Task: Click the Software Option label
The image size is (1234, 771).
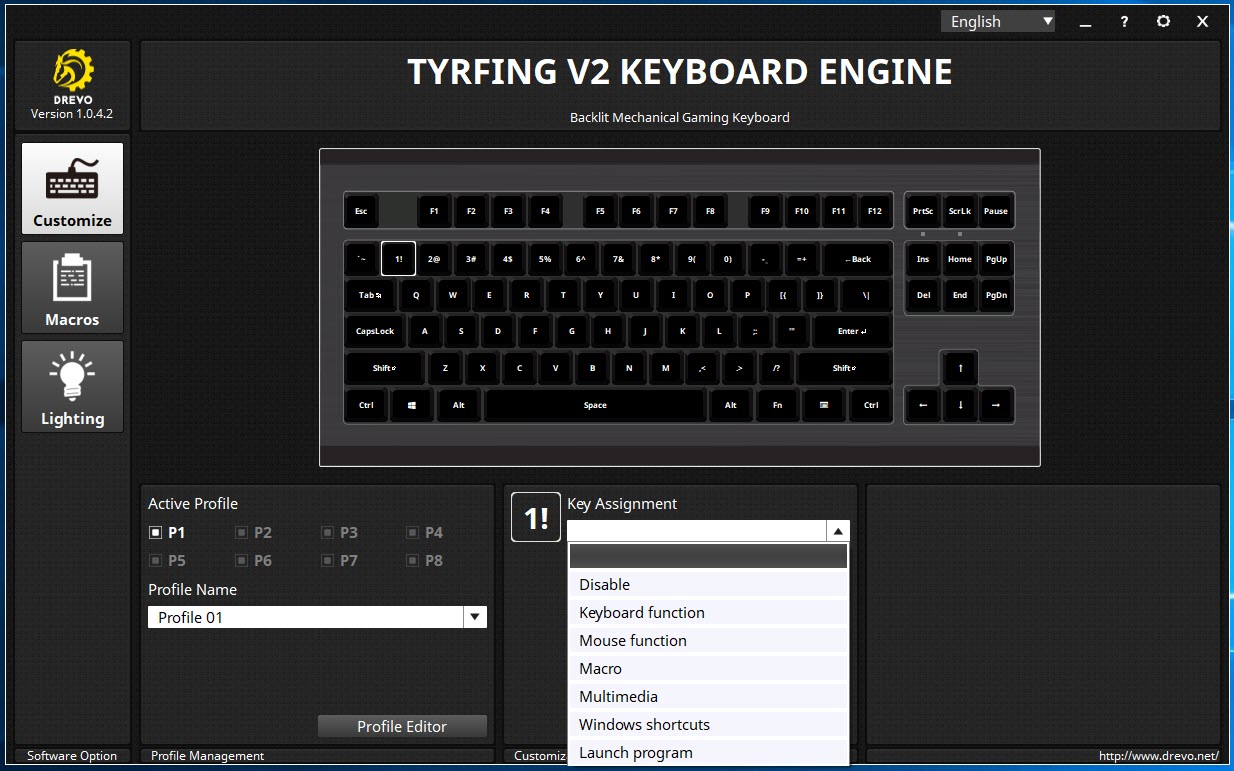Action: pos(72,756)
